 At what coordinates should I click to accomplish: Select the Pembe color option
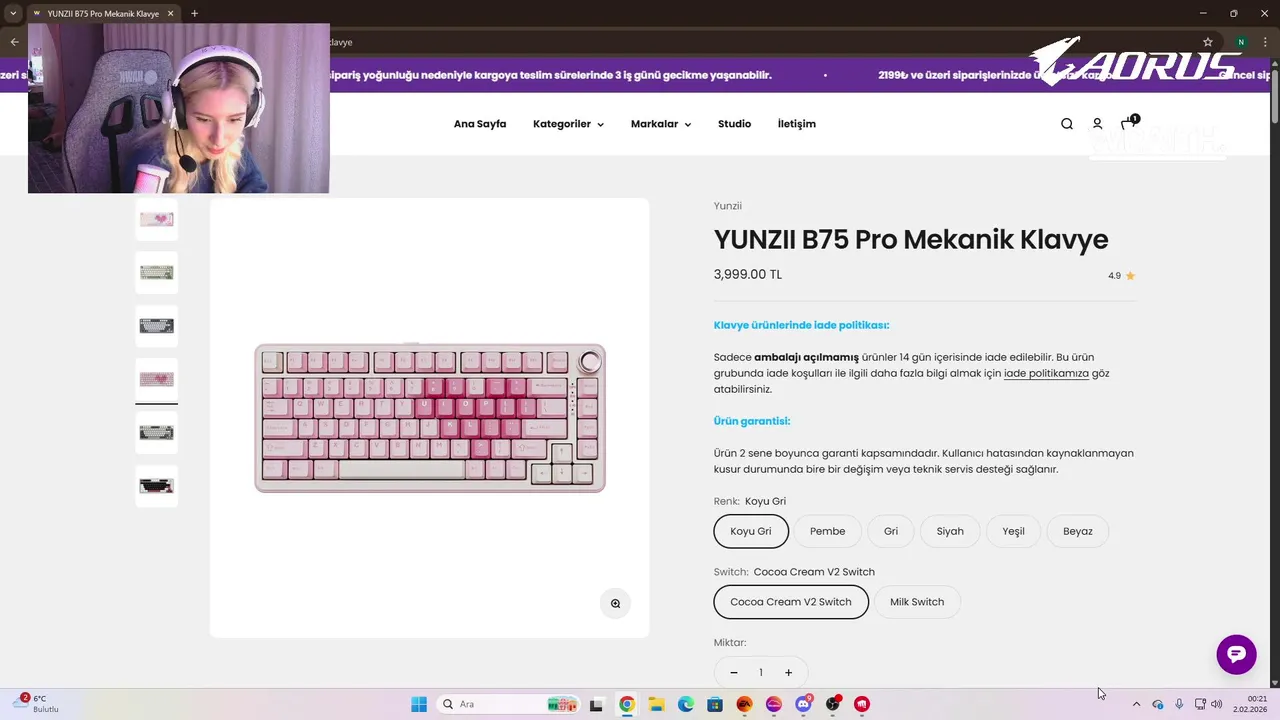point(827,531)
